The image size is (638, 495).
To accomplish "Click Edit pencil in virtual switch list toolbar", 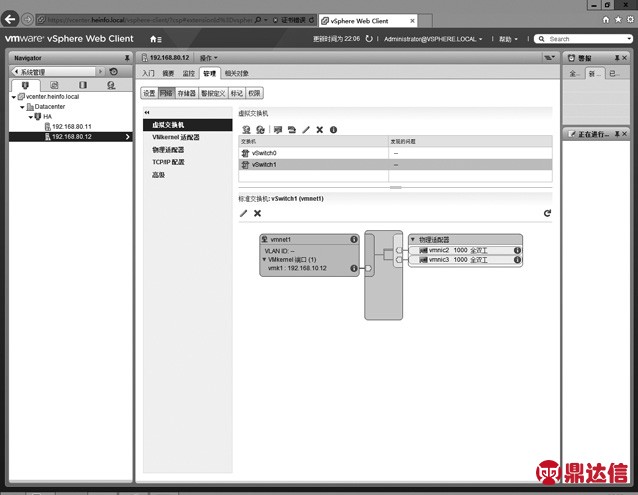I will tap(306, 130).
